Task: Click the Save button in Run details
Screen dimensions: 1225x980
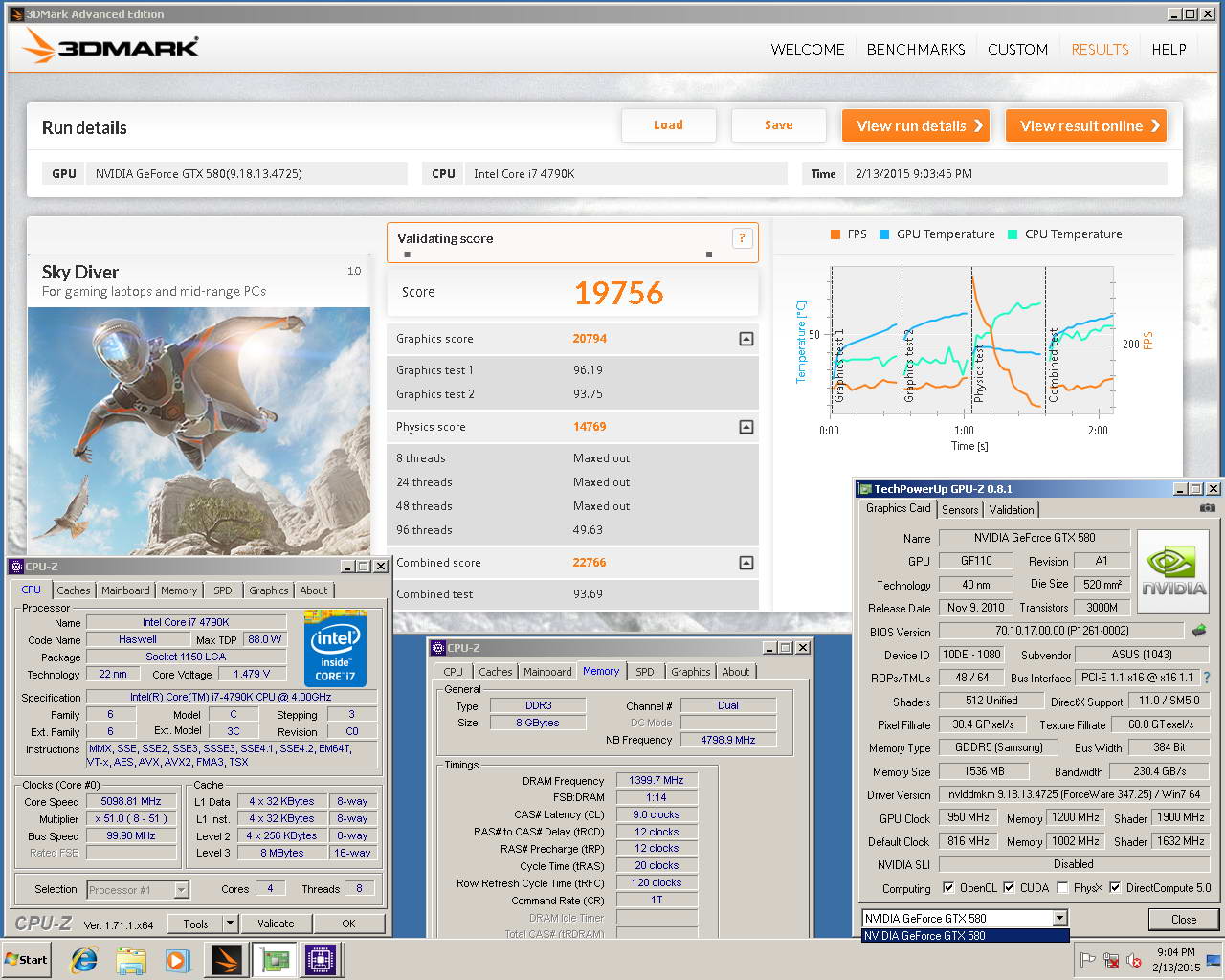Action: 778,125
